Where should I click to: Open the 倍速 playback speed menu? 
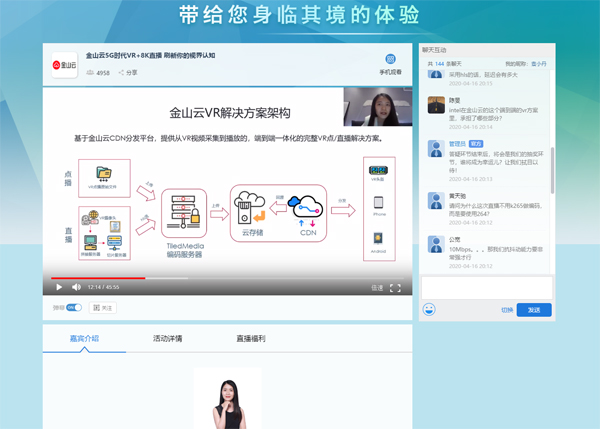coord(377,288)
